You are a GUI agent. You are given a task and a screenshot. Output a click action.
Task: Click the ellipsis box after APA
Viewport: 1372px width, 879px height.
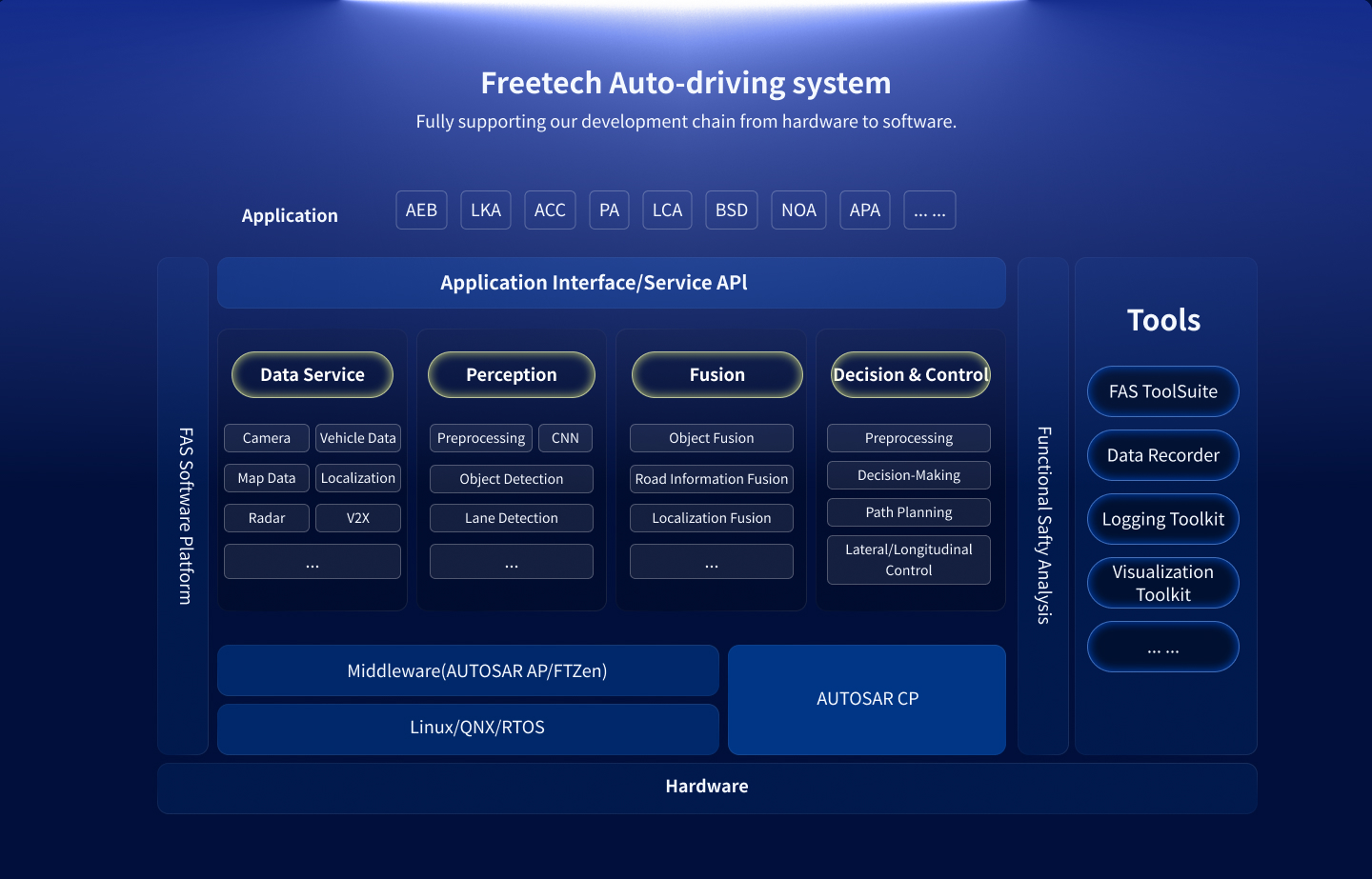(930, 210)
